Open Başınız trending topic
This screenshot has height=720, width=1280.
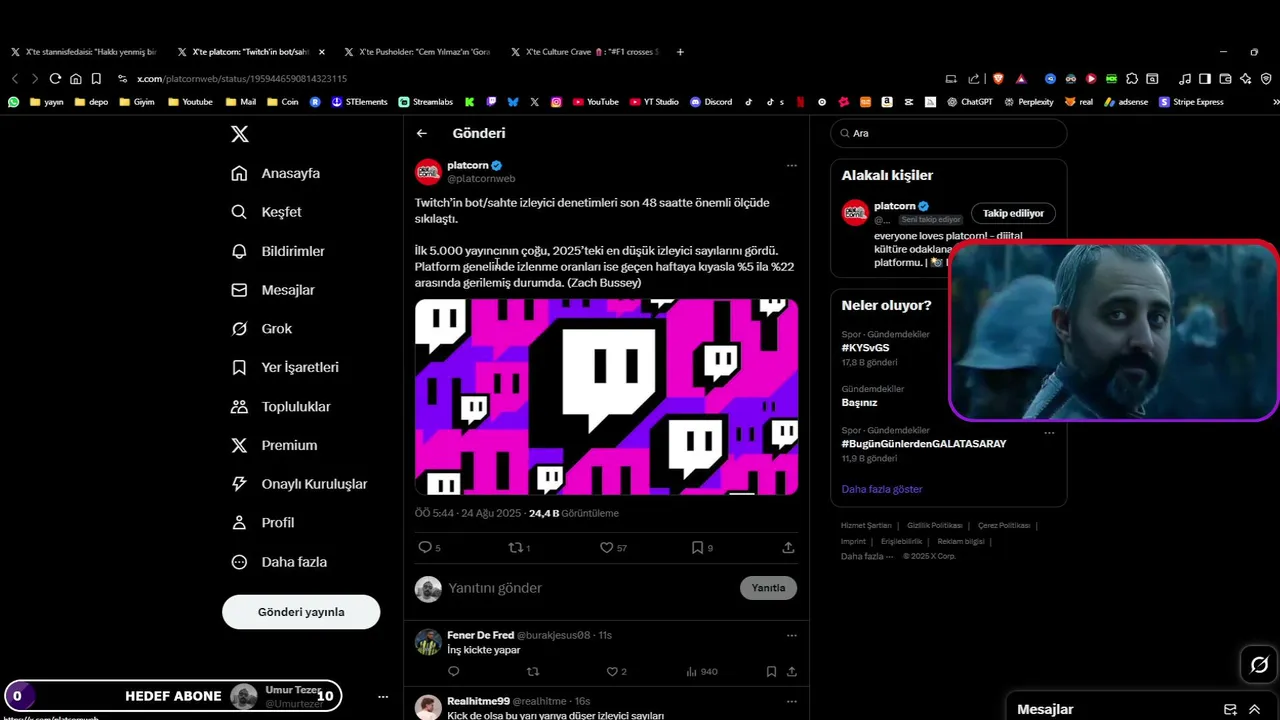tap(860, 402)
